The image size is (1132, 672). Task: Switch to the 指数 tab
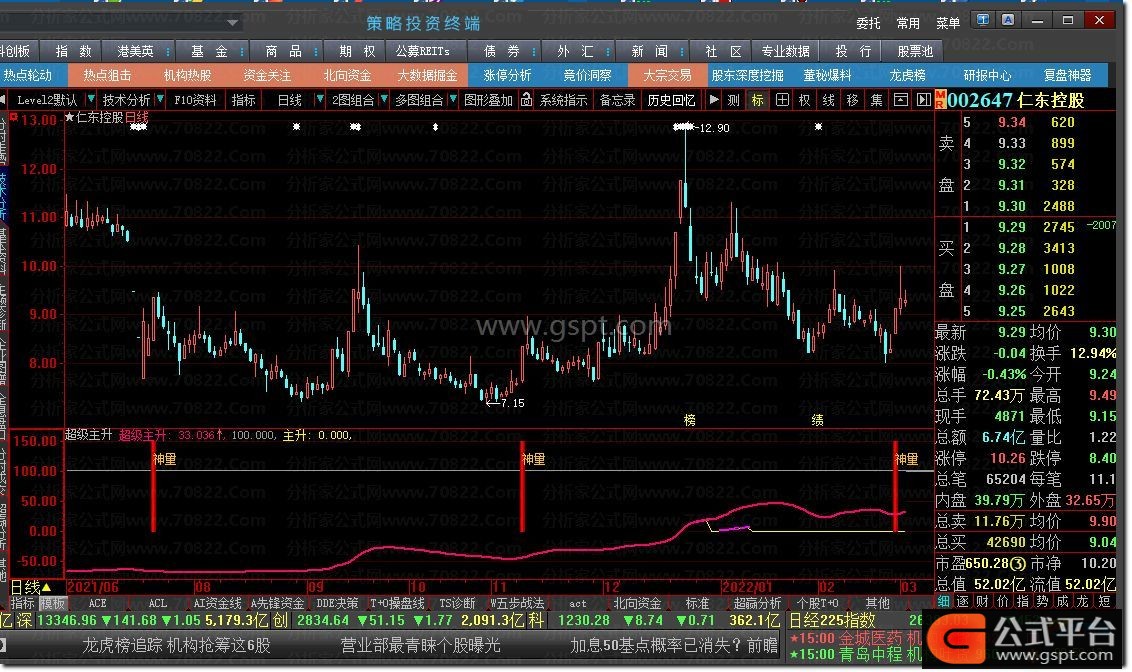(74, 51)
